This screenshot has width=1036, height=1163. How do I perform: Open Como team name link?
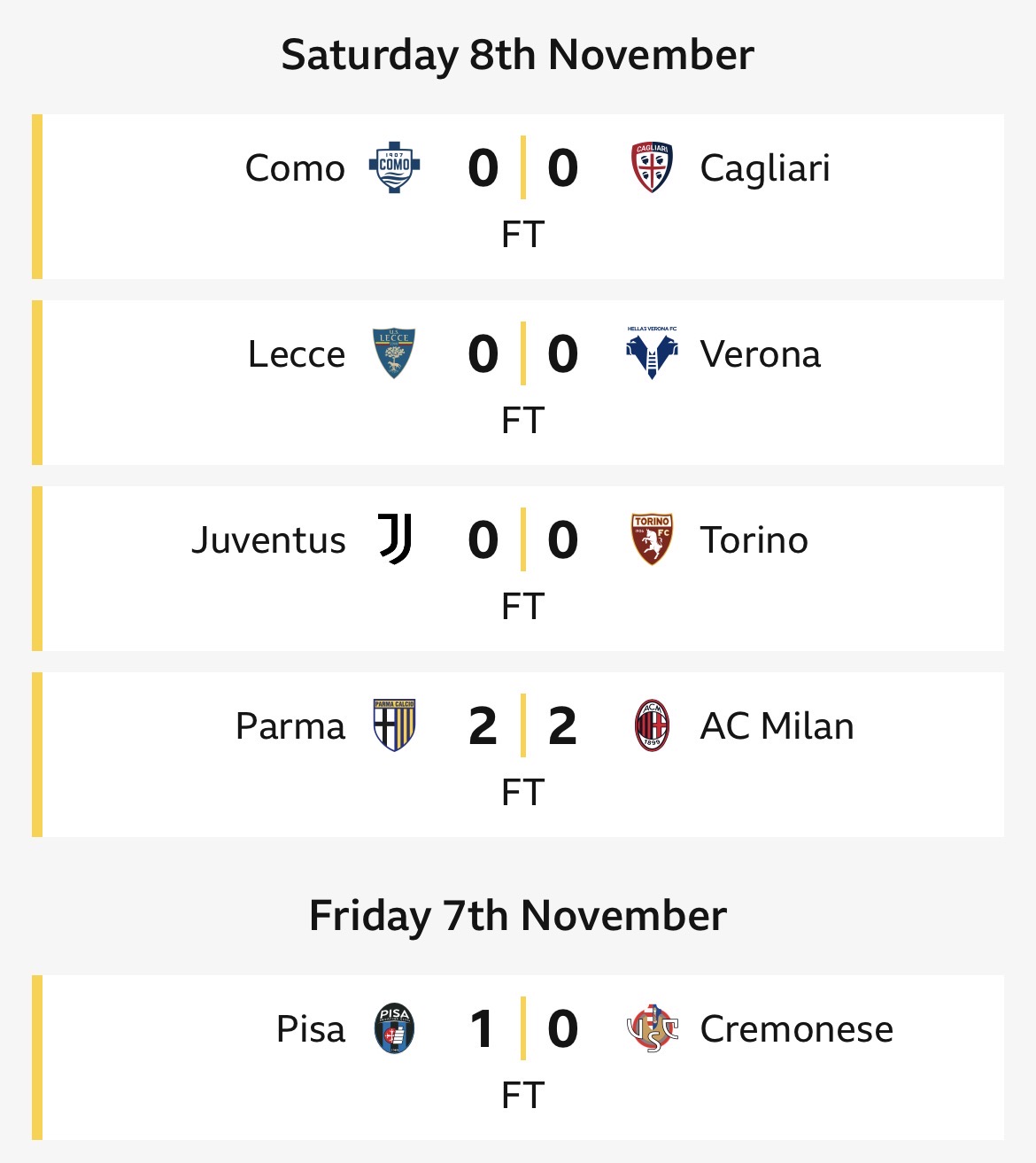tap(295, 168)
